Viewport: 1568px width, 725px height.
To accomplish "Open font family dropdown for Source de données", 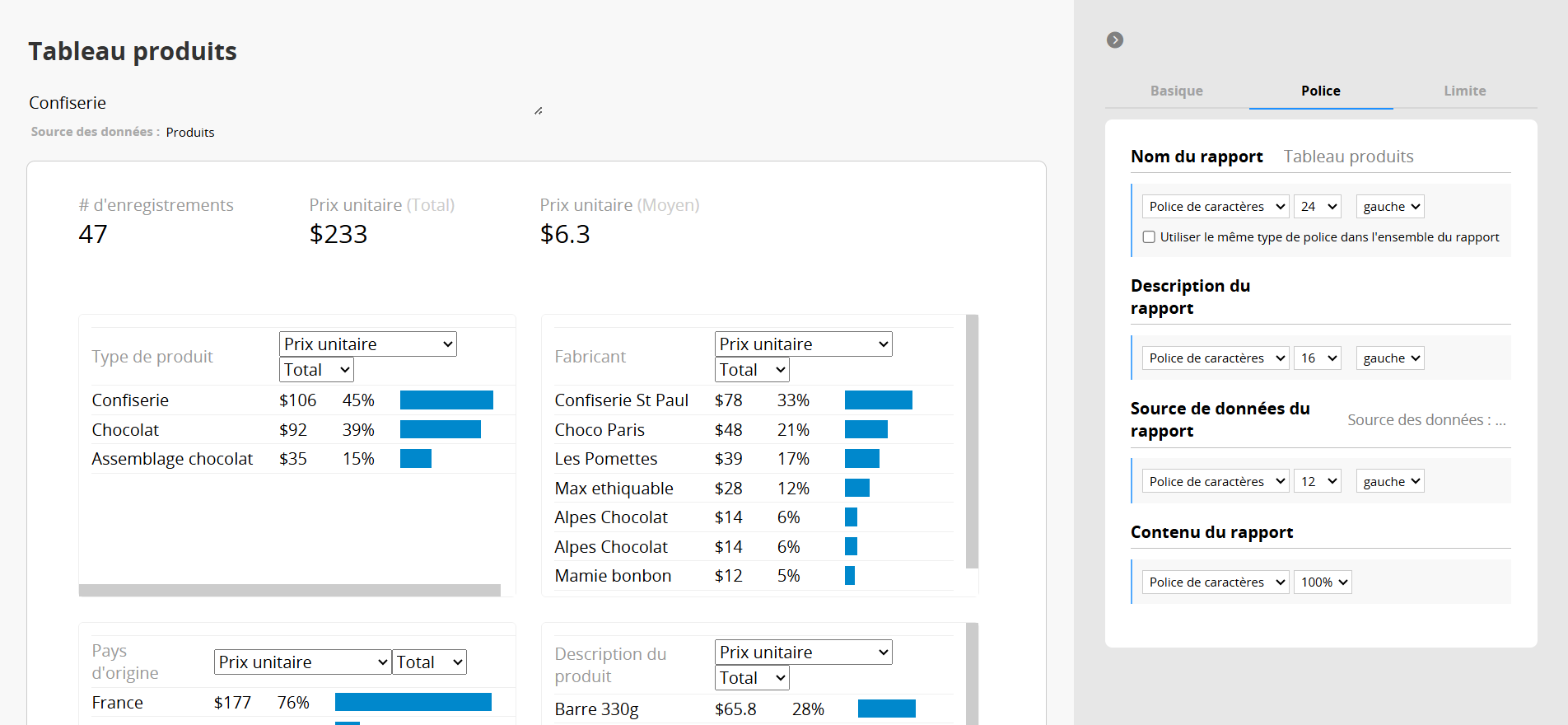I will point(1216,482).
